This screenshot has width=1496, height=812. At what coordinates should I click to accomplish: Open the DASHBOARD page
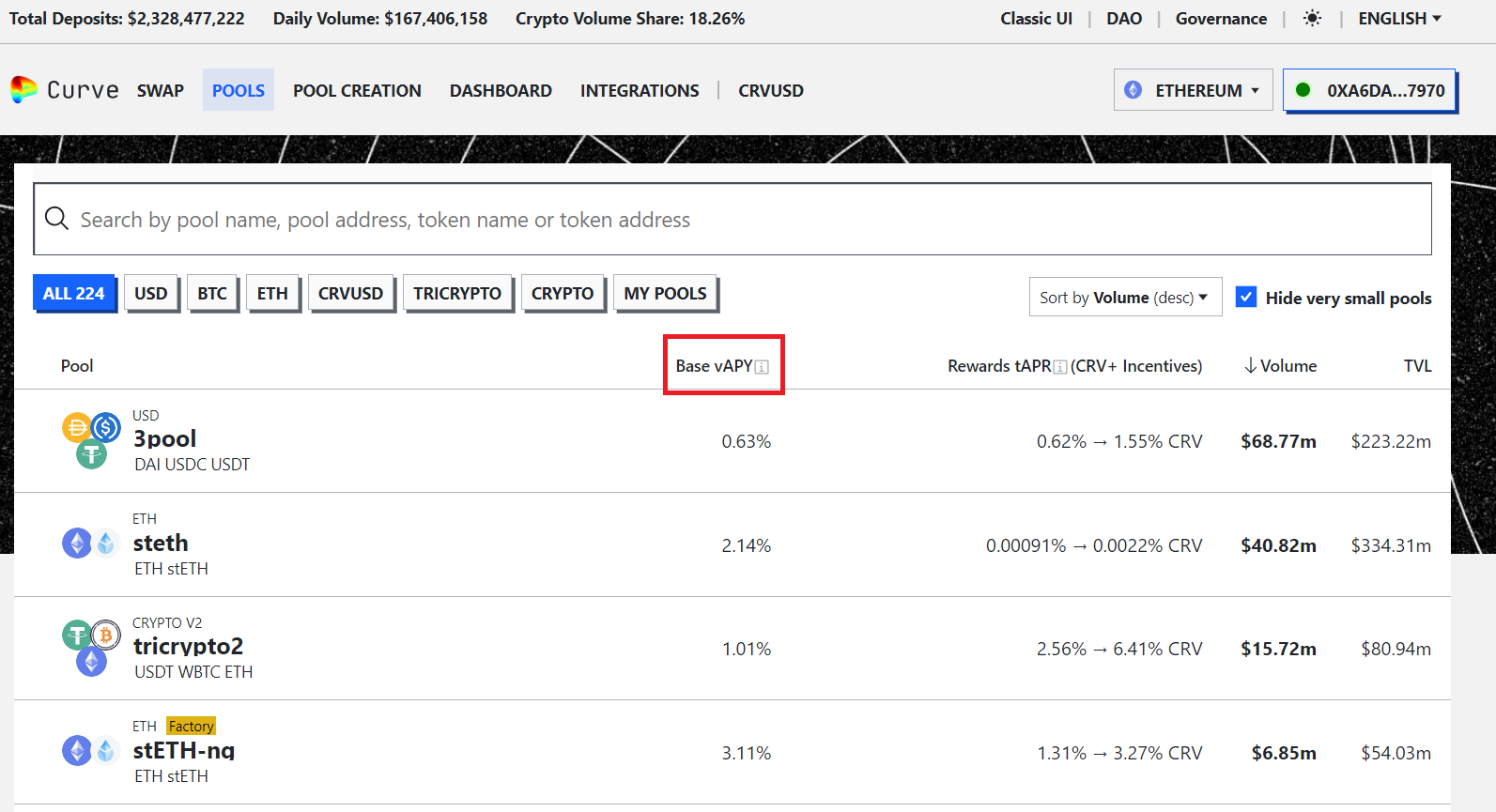pyautogui.click(x=501, y=90)
